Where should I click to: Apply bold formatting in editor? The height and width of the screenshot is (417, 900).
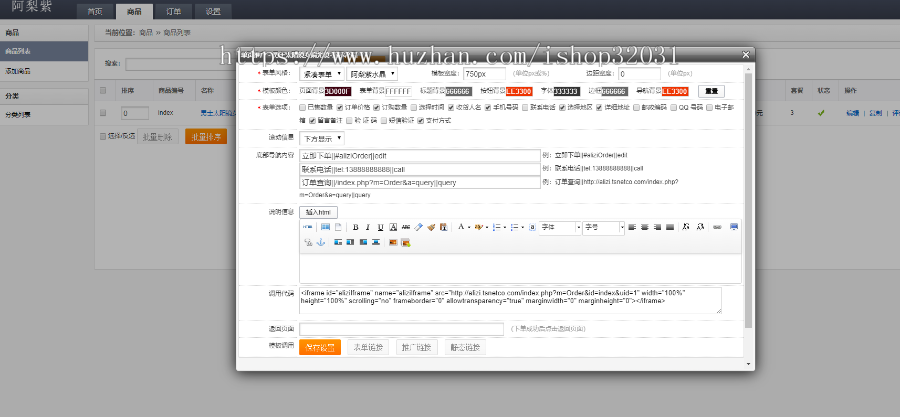[x=355, y=227]
